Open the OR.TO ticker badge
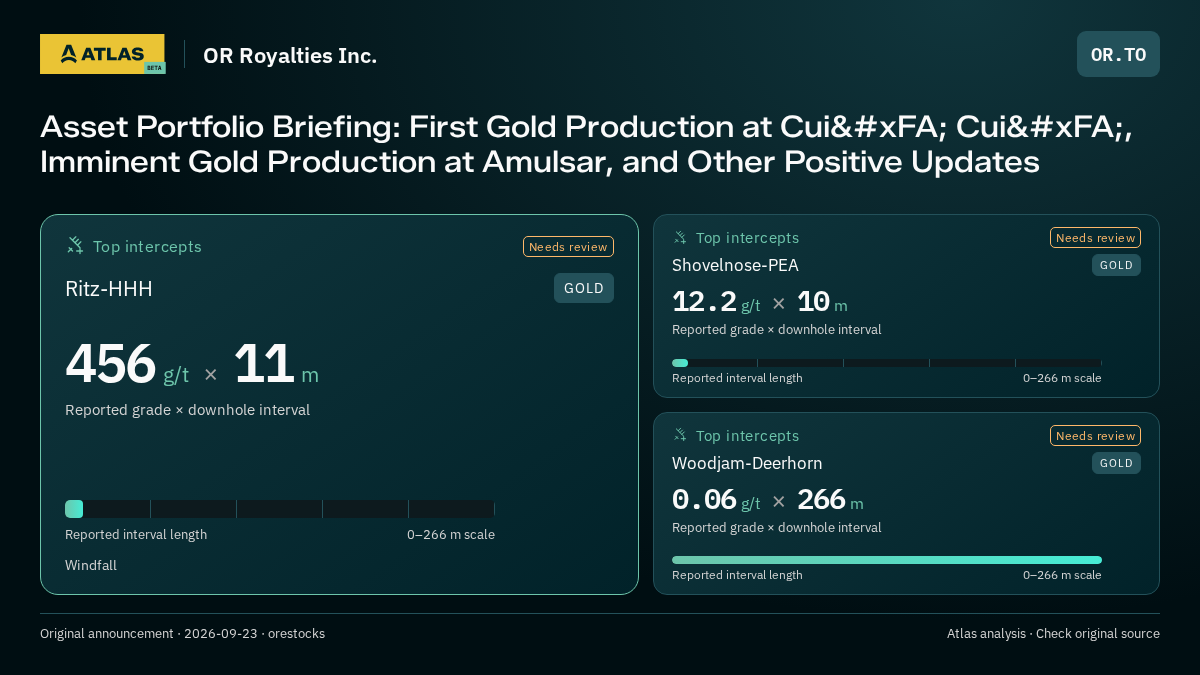 click(x=1118, y=54)
